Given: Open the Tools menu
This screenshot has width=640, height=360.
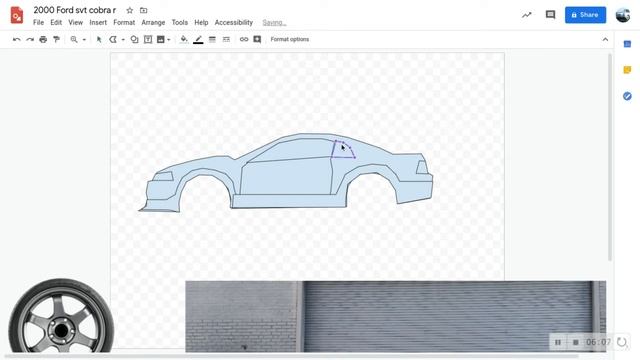Looking at the screenshot, I should 180,22.
